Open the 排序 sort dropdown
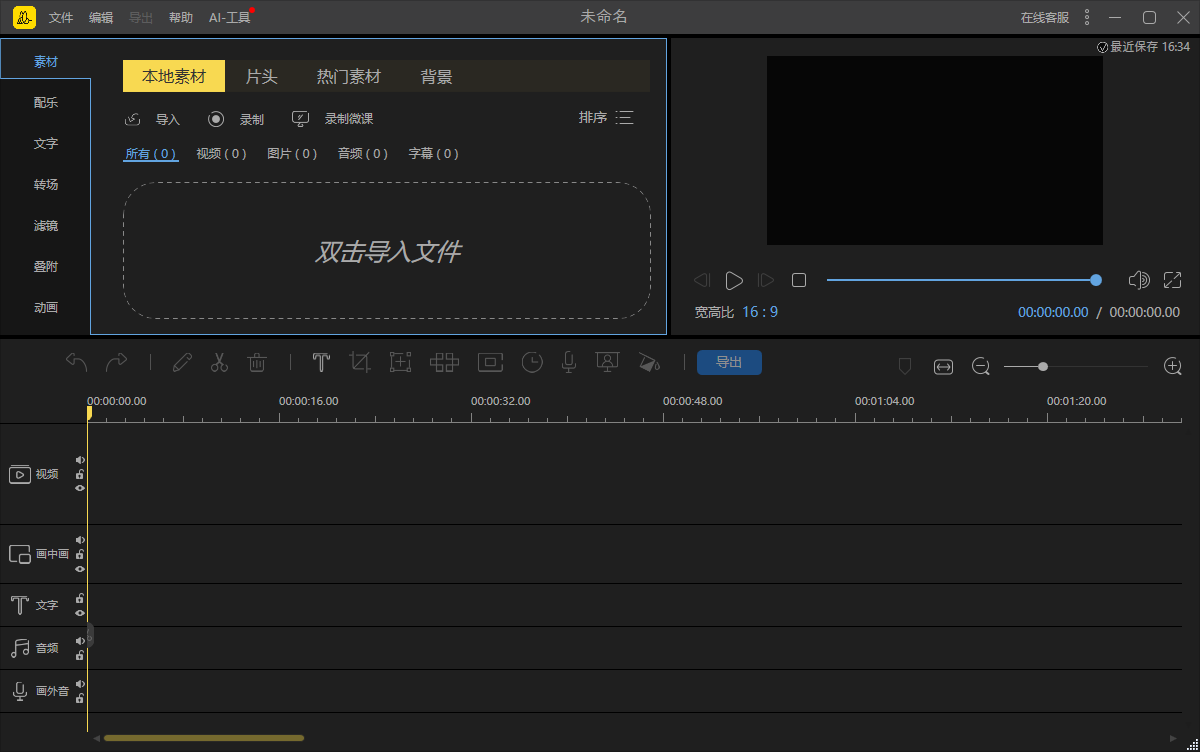Screen dimensions: 1200x752 (606, 118)
